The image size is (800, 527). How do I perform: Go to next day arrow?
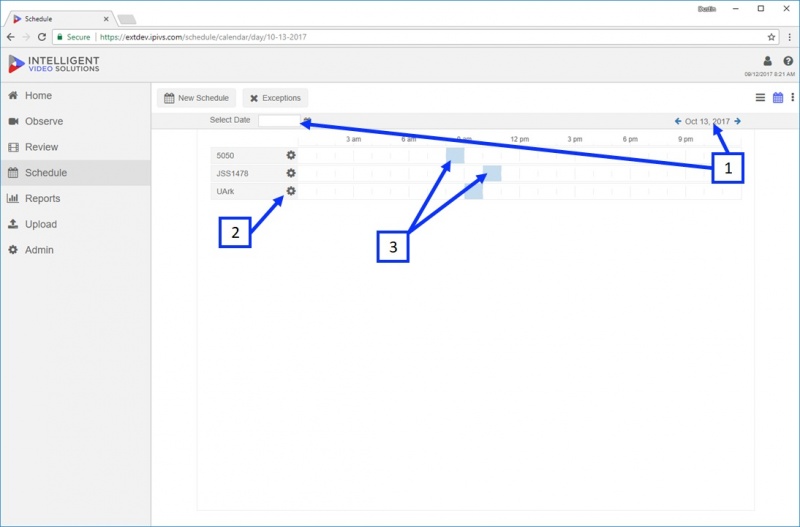coord(737,121)
